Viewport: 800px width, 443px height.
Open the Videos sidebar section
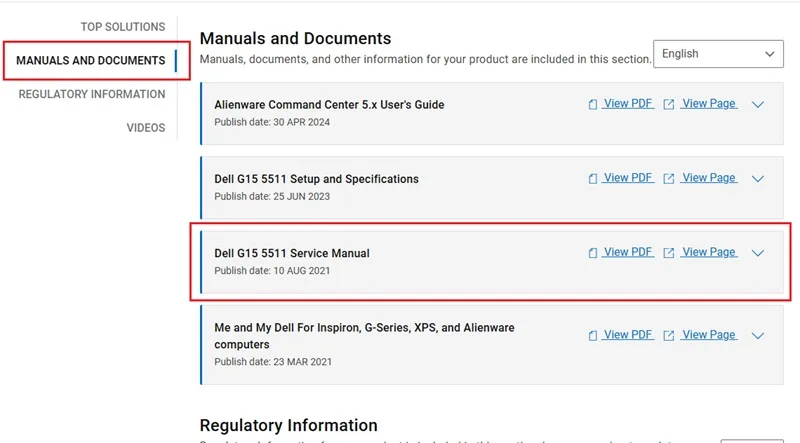coord(146,128)
